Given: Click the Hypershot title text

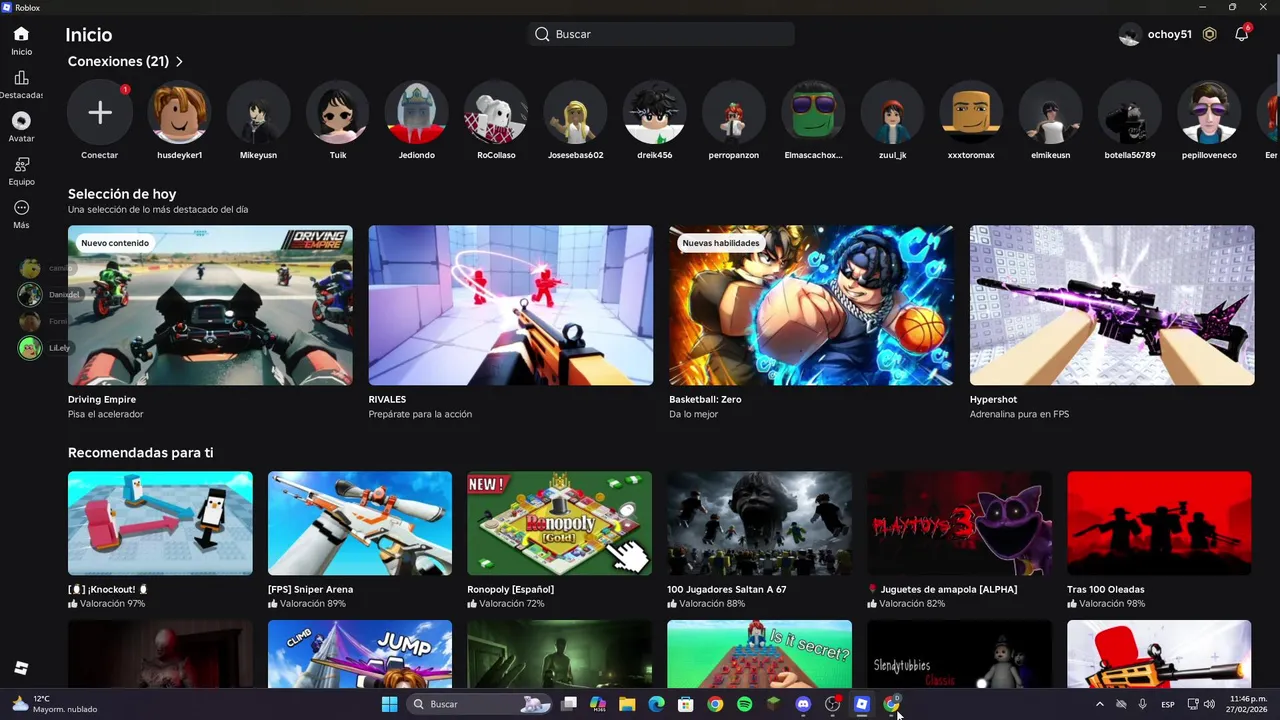Looking at the screenshot, I should click(x=993, y=399).
